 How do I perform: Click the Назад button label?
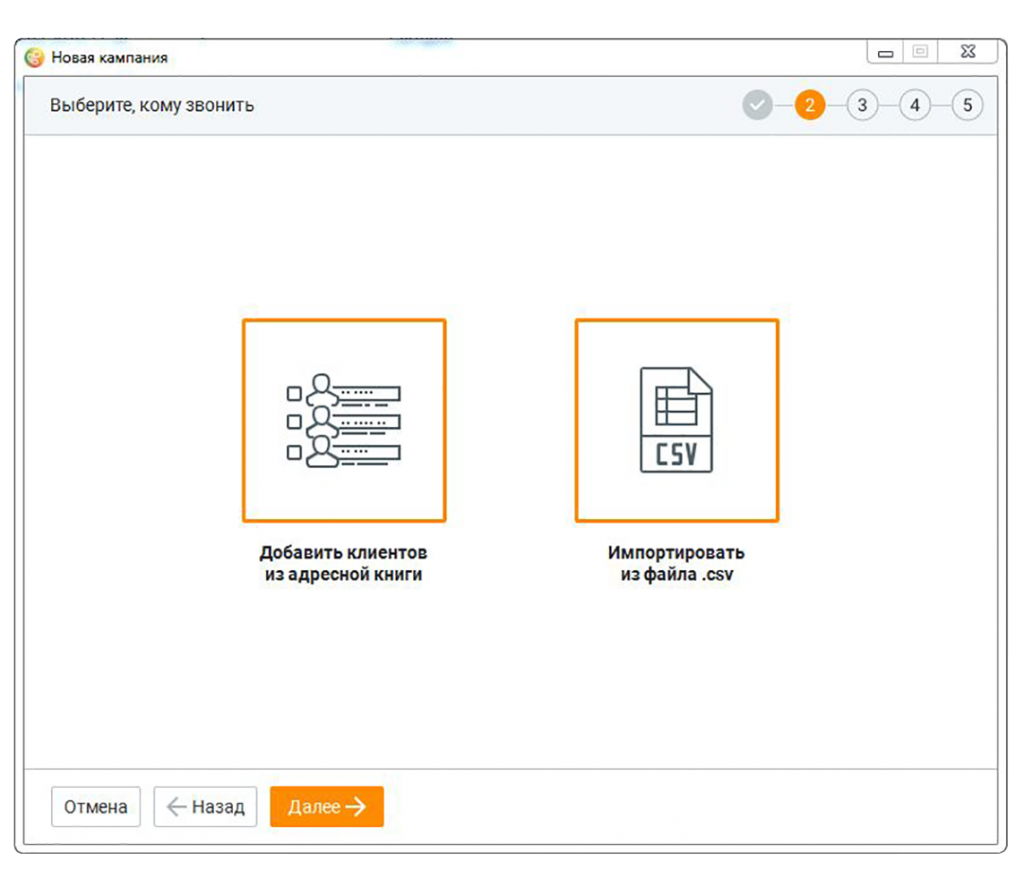point(218,807)
